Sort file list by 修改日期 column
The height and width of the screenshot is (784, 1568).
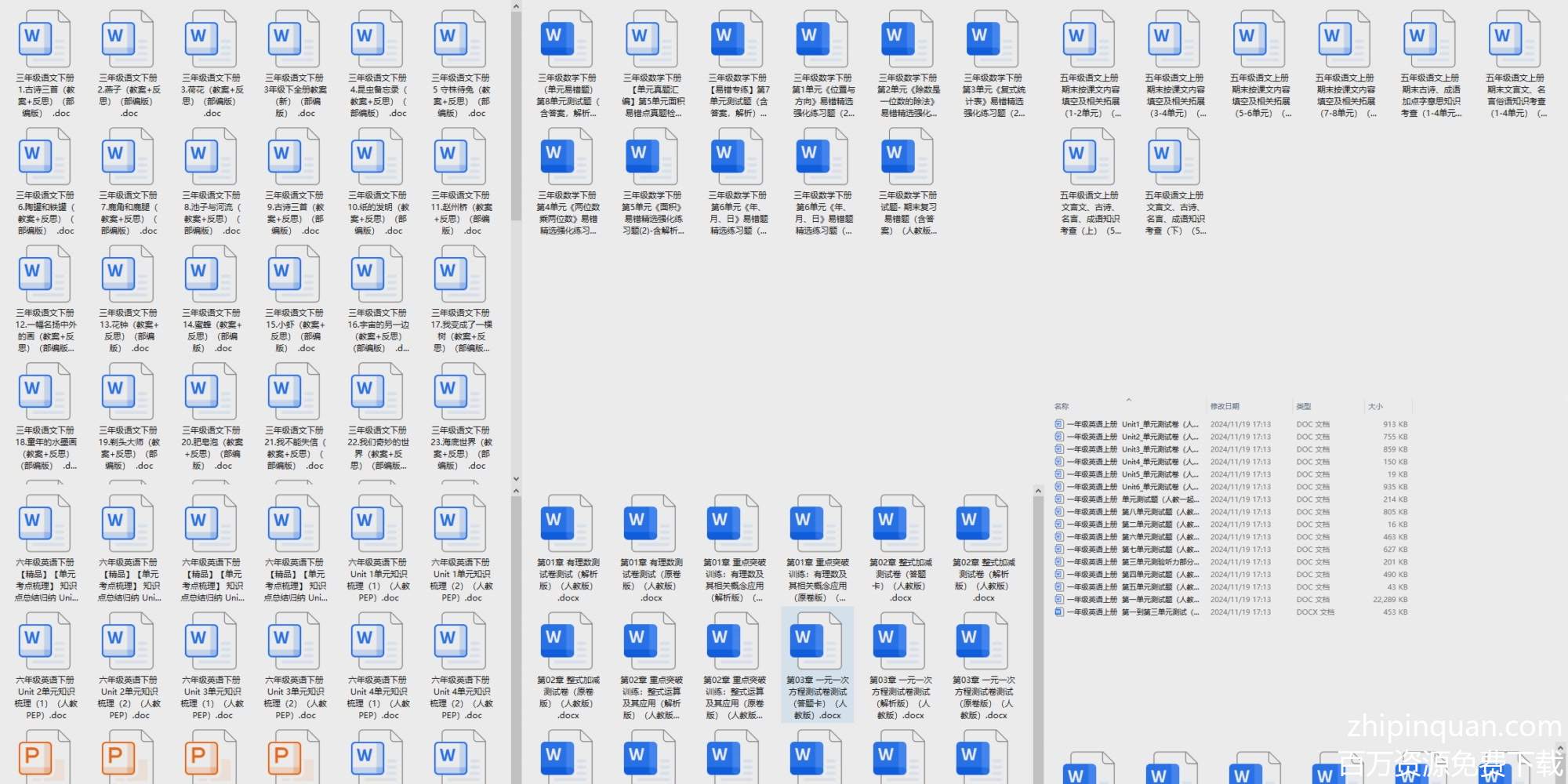pyautogui.click(x=1224, y=406)
